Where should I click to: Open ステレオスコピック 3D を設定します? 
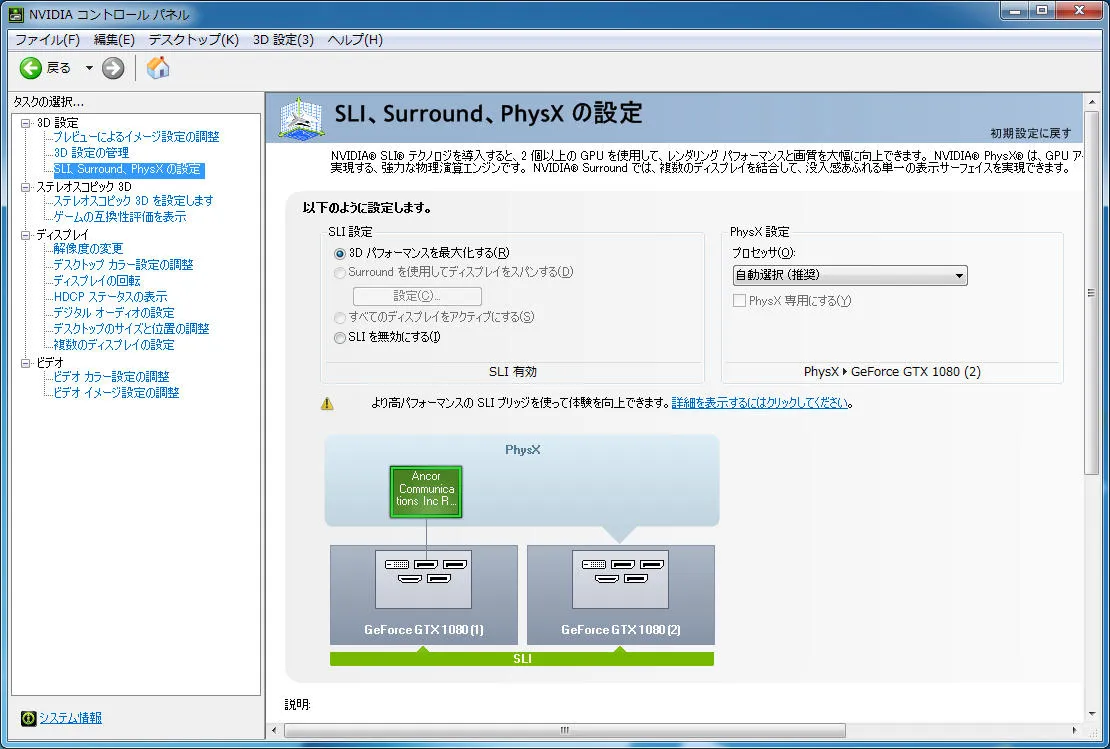(x=133, y=201)
